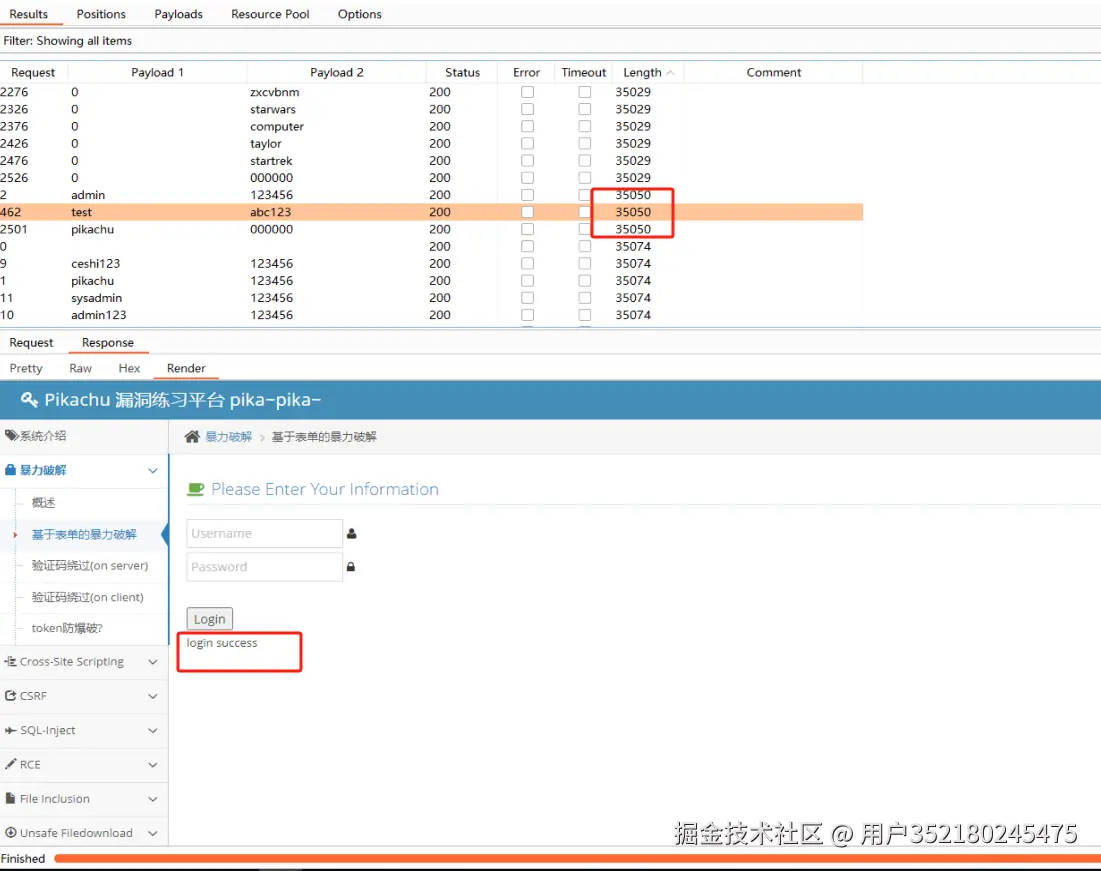Screen dimensions: 1101x871
Task: Sort by the Status column header
Action: click(x=462, y=72)
